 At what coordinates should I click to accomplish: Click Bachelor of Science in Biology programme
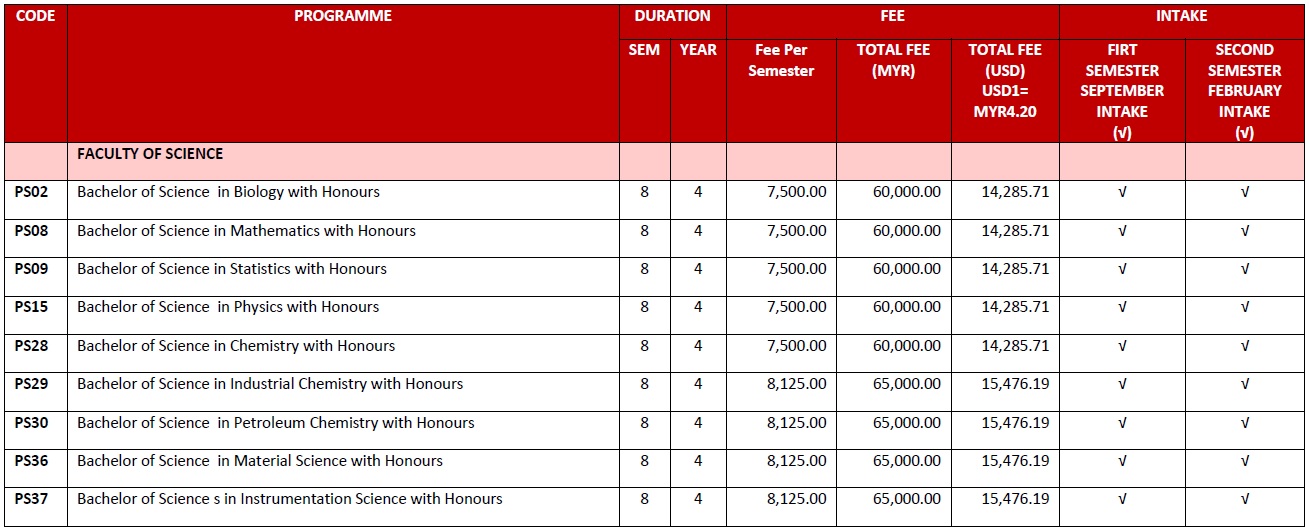point(228,192)
